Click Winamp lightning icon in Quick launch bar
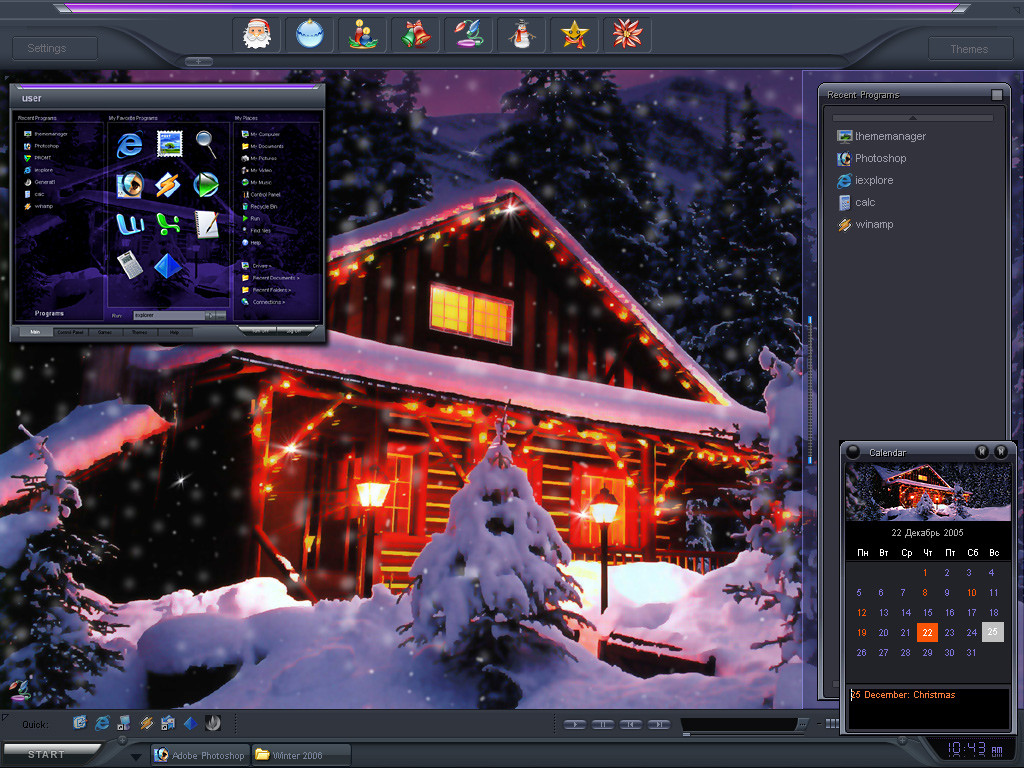 [146, 722]
